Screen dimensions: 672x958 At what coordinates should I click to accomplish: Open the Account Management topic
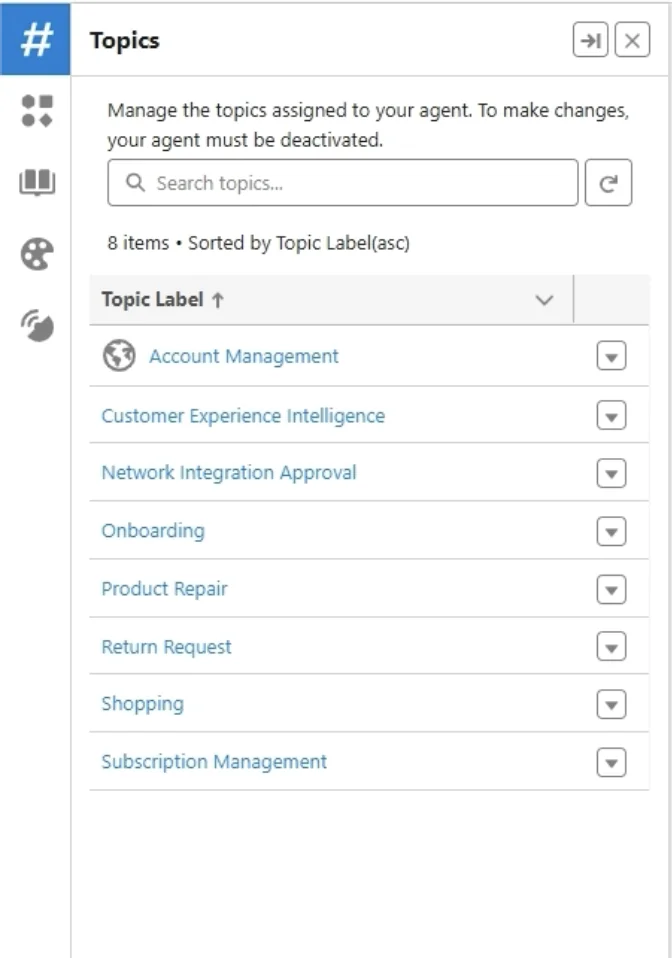tap(244, 356)
